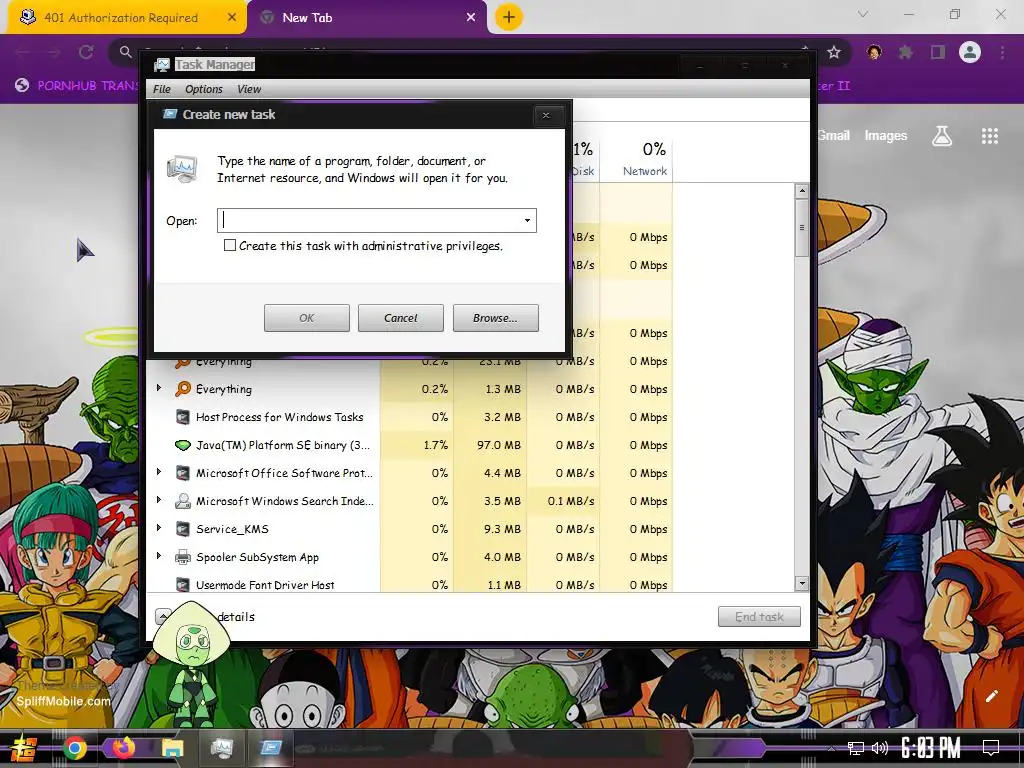Open the Search Labs flask icon
This screenshot has width=1024, height=768.
tap(942, 136)
